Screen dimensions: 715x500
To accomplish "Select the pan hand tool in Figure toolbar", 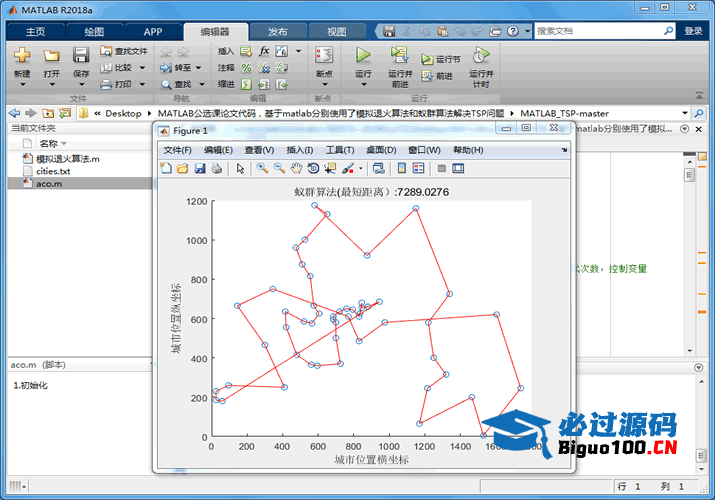I will click(x=296, y=168).
